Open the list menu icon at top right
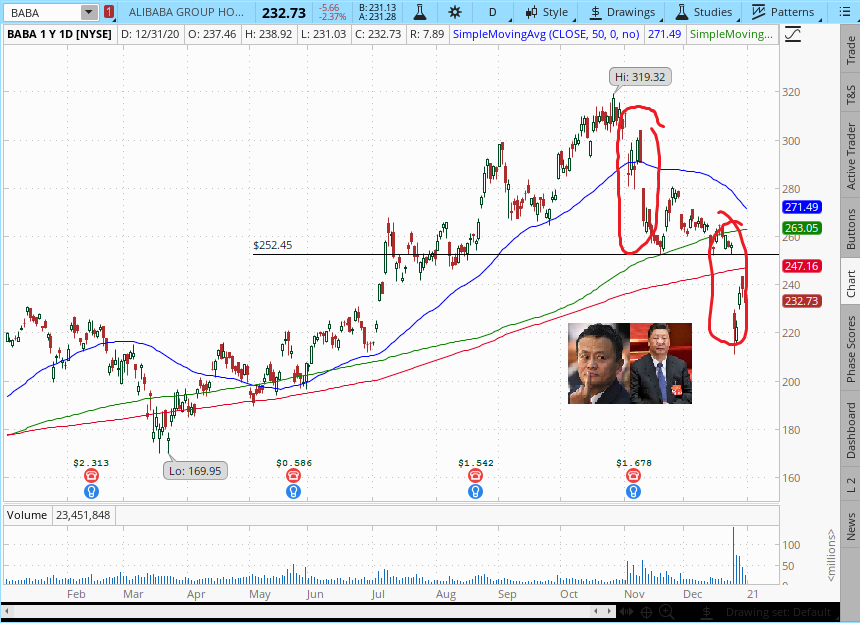Image resolution: width=860 pixels, height=628 pixels. tap(845, 12)
